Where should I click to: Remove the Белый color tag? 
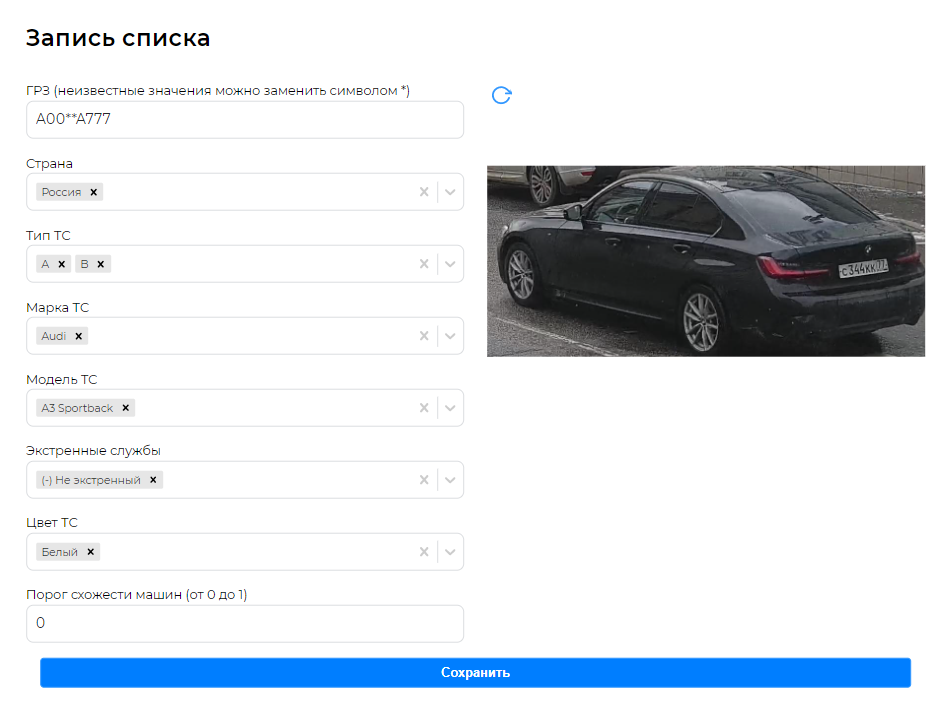point(91,552)
